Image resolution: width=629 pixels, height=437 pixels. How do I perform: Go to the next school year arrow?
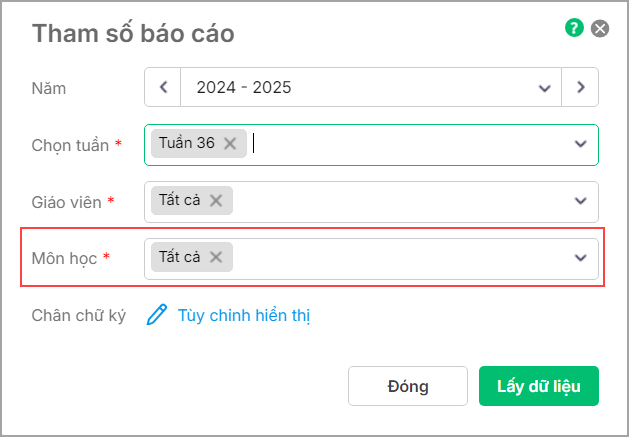(580, 87)
